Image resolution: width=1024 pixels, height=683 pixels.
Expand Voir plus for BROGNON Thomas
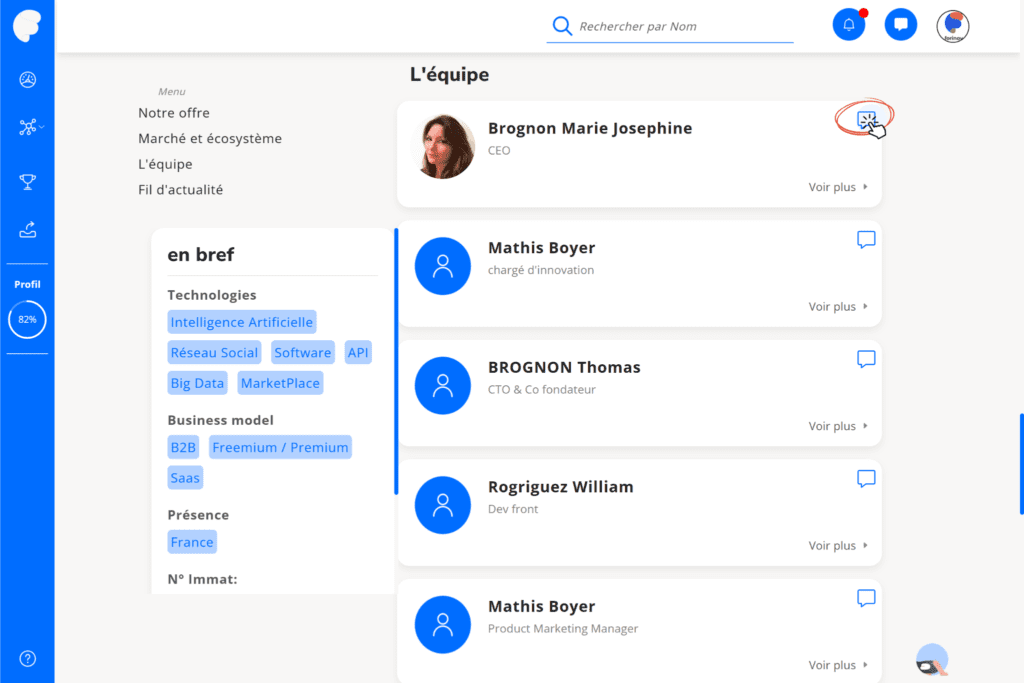click(x=838, y=426)
